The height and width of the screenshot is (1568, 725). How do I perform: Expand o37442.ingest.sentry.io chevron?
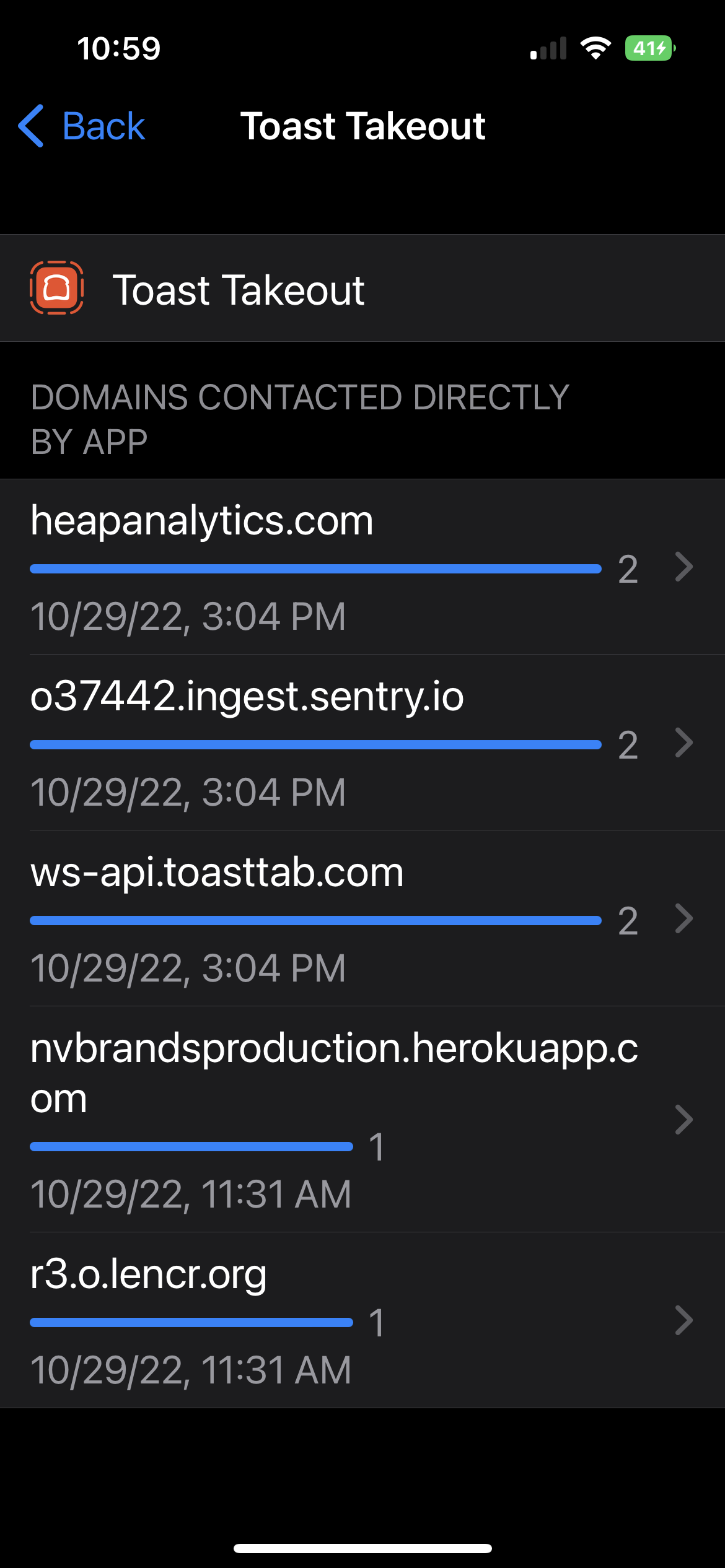(683, 743)
